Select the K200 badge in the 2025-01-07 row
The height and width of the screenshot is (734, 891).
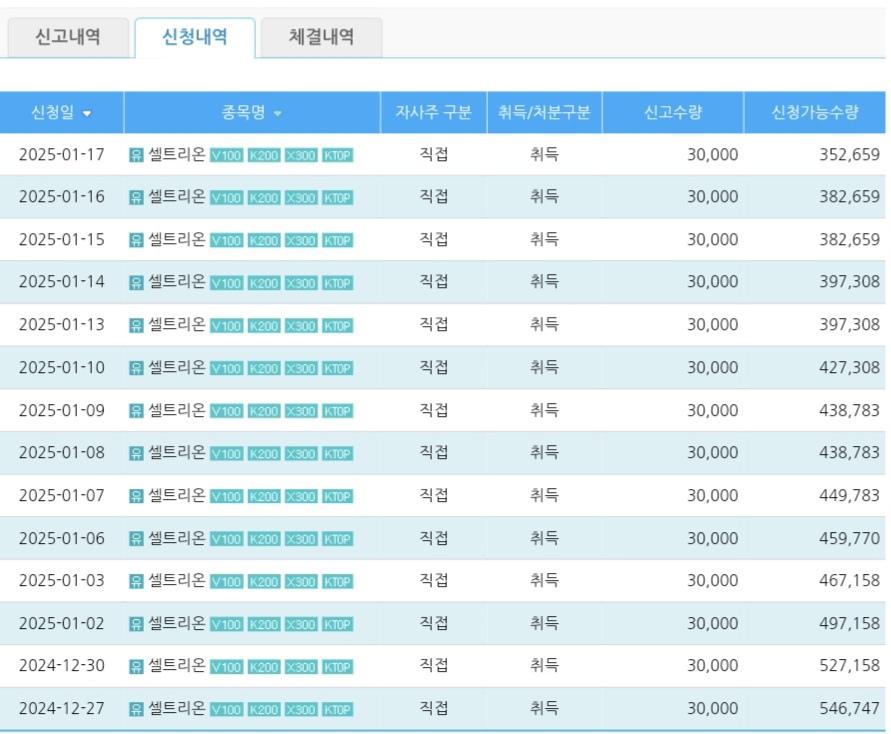click(x=264, y=497)
